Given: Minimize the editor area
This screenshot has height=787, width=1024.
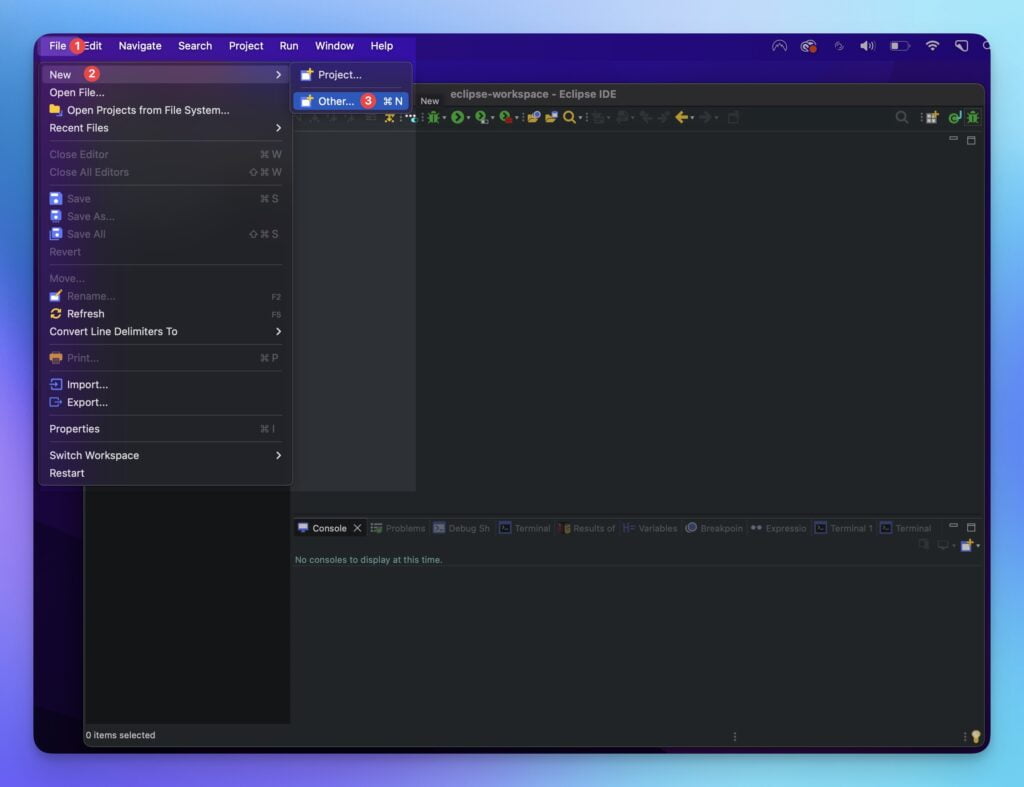Looking at the screenshot, I should (x=953, y=139).
